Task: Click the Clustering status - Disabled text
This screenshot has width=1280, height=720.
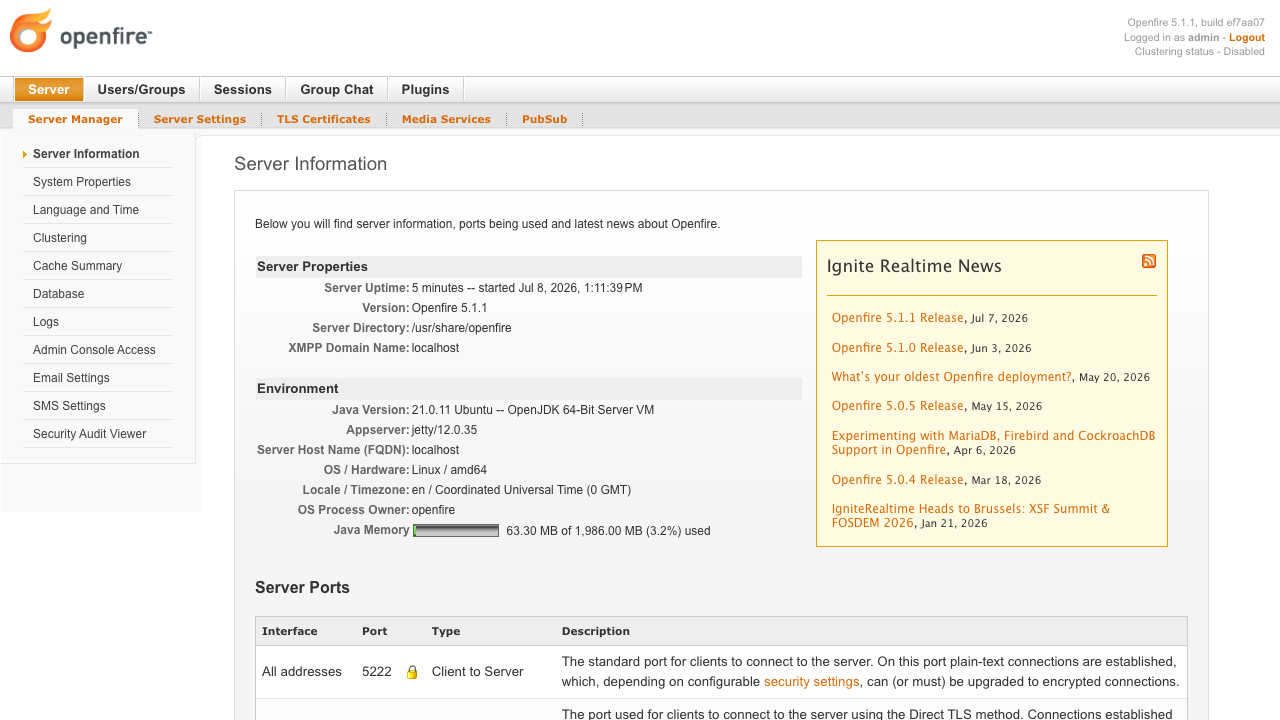Action: click(1200, 51)
